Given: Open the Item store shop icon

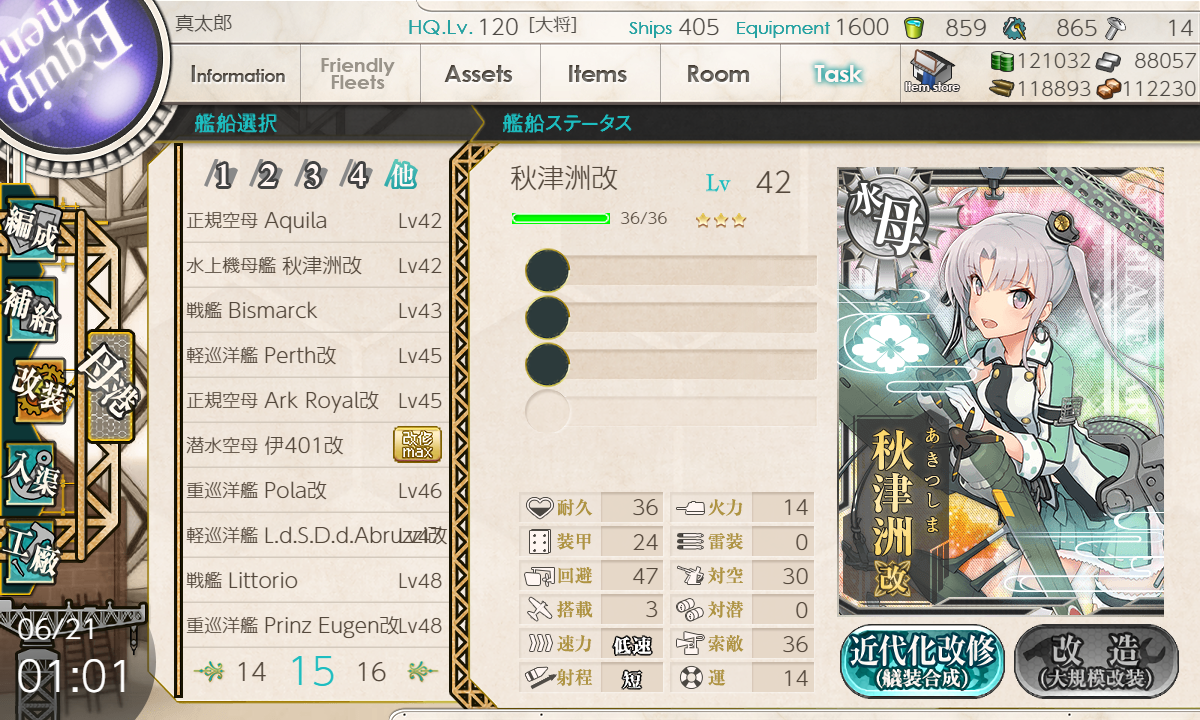Looking at the screenshot, I should [932, 71].
